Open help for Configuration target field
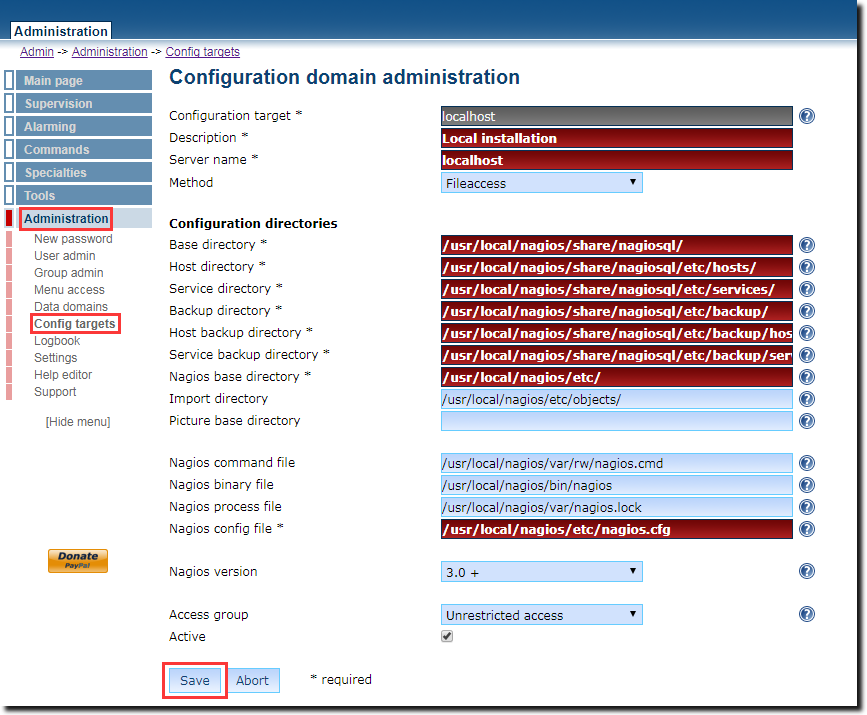This screenshot has width=867, height=715. pyautogui.click(x=807, y=116)
